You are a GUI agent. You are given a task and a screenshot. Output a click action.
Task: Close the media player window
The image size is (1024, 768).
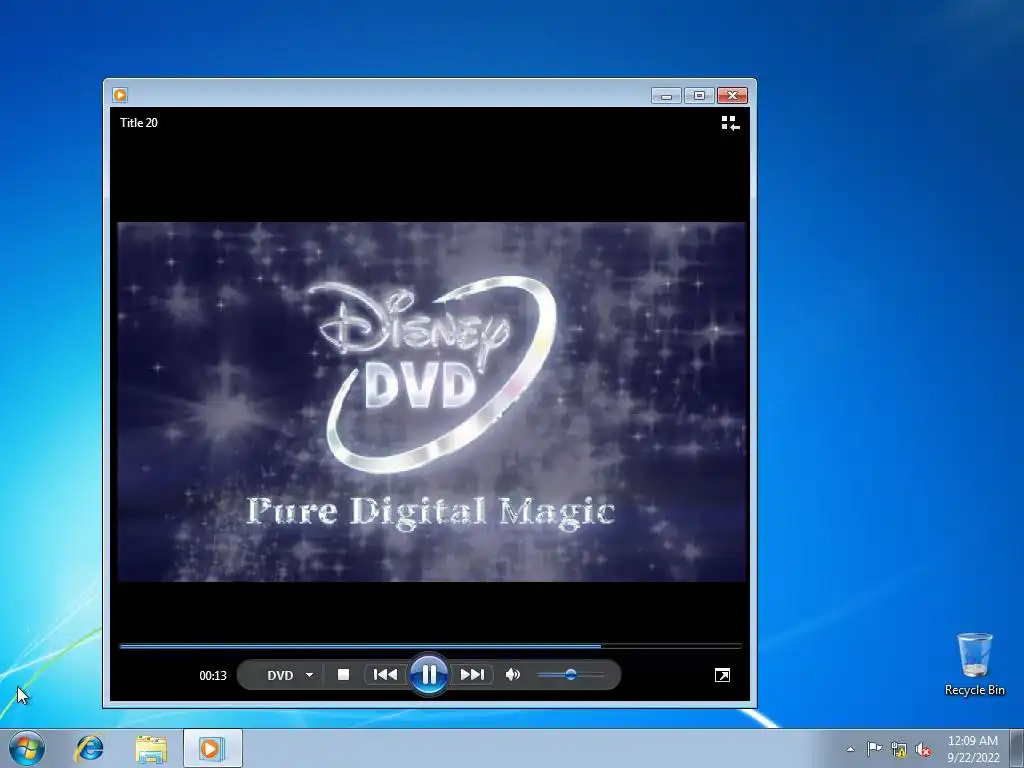[x=732, y=96]
